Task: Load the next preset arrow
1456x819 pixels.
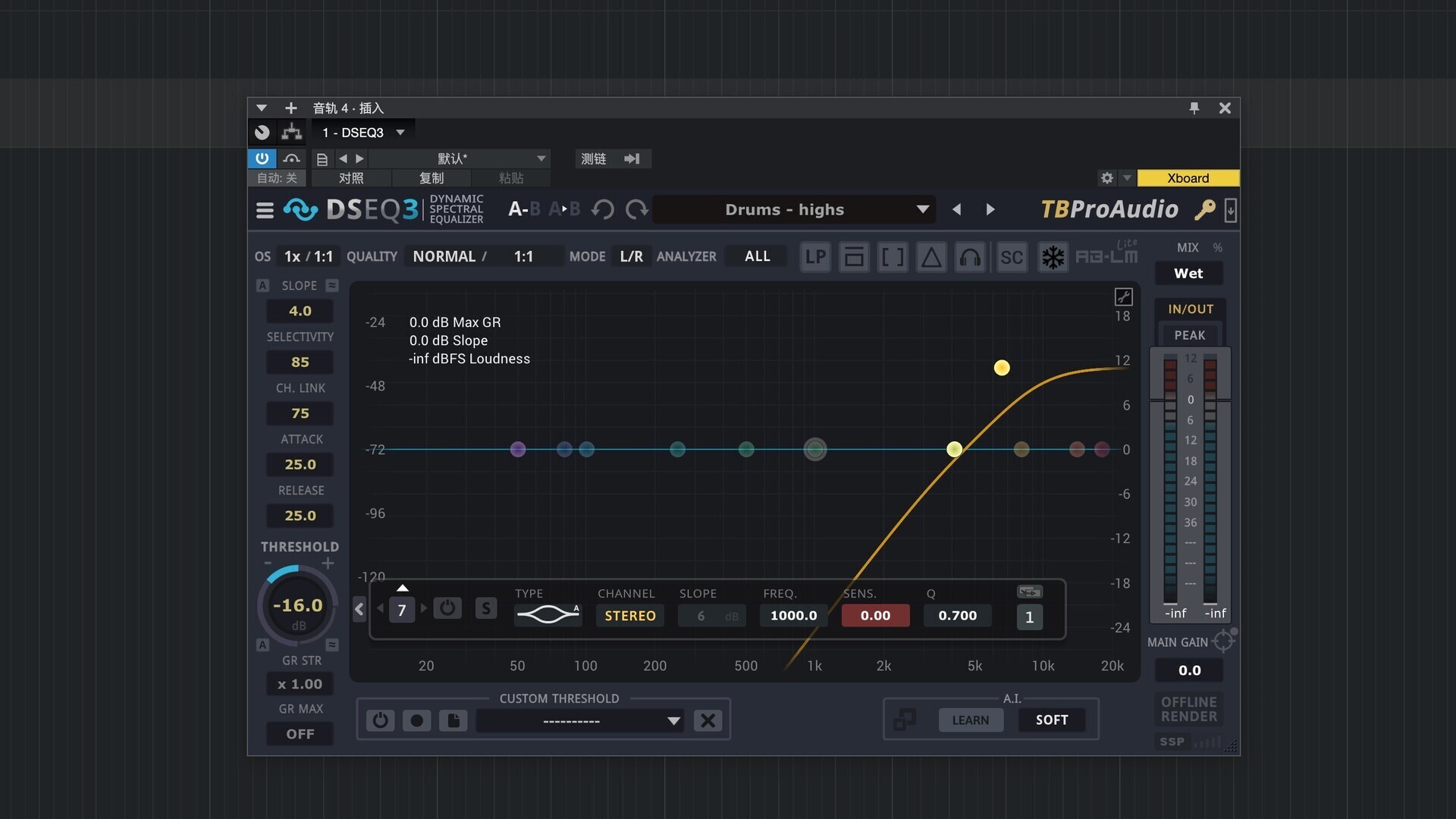Action: point(990,209)
